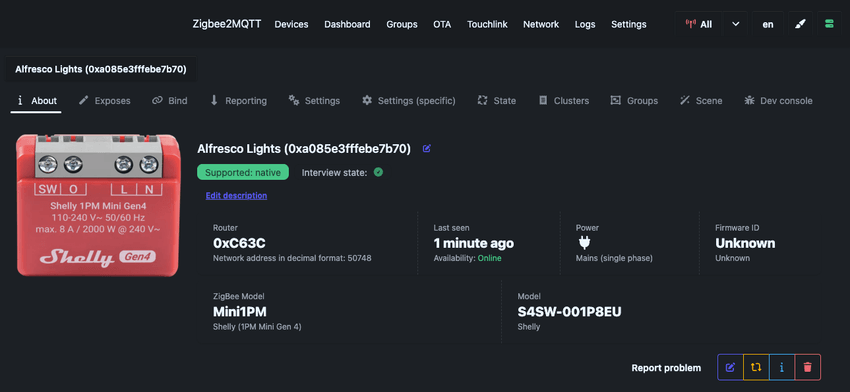Toggle the All permit join button

(699, 24)
